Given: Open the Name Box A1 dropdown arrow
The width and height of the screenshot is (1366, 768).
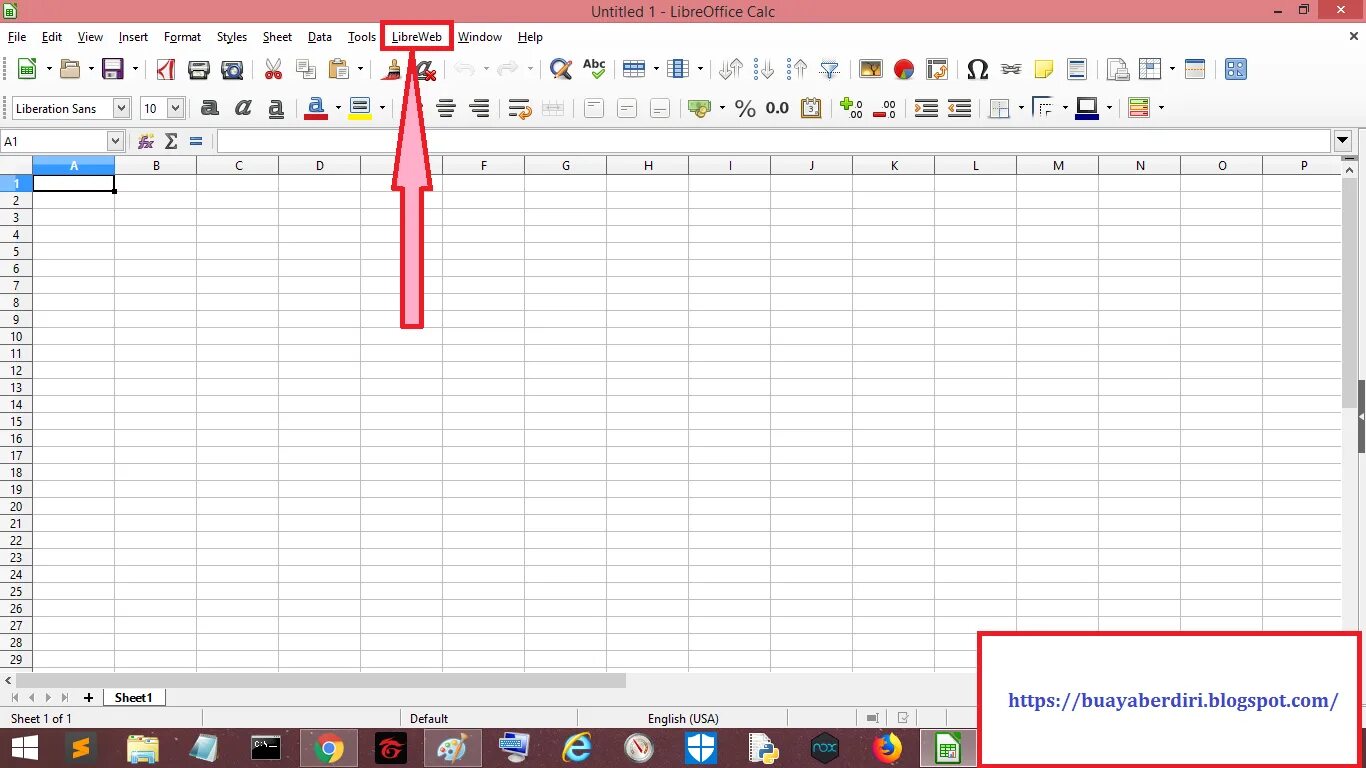Looking at the screenshot, I should point(114,142).
